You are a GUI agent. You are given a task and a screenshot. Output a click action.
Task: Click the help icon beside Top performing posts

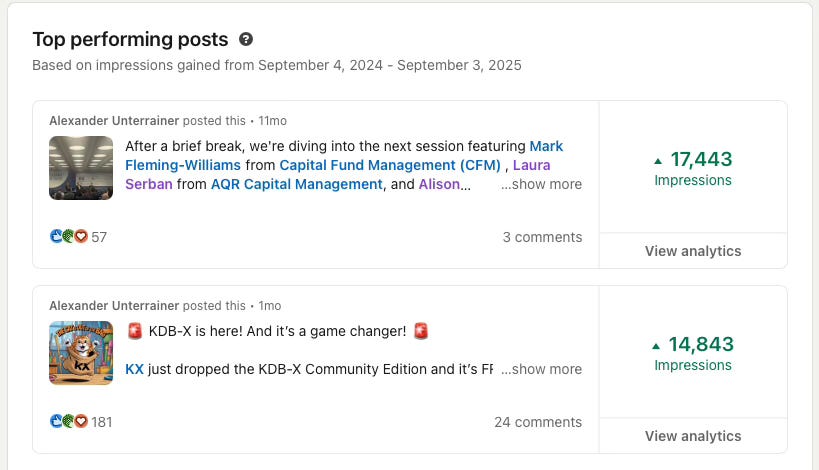[246, 39]
